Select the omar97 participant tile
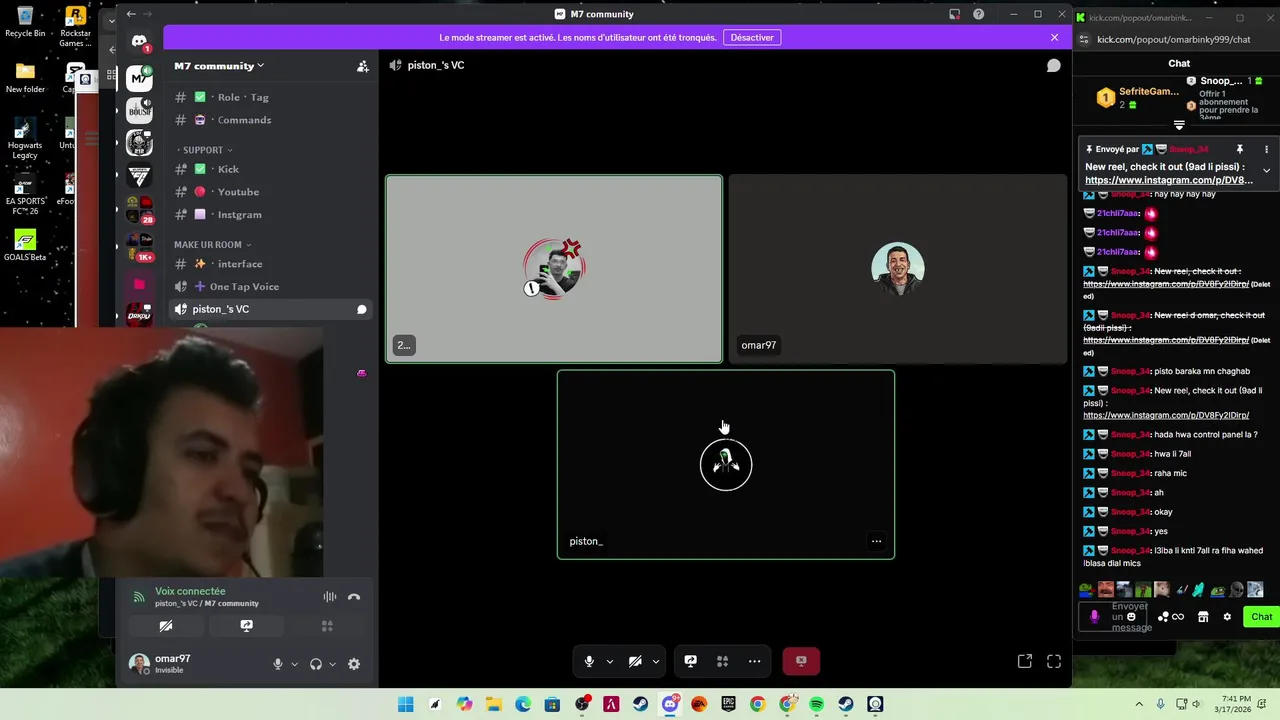The width and height of the screenshot is (1280, 720). tap(897, 268)
